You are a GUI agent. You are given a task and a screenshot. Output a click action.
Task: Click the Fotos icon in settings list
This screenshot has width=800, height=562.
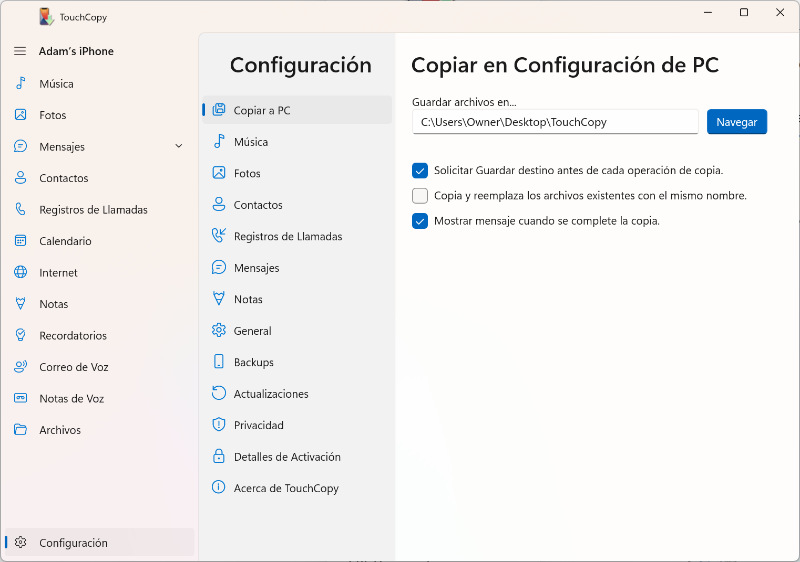219,173
